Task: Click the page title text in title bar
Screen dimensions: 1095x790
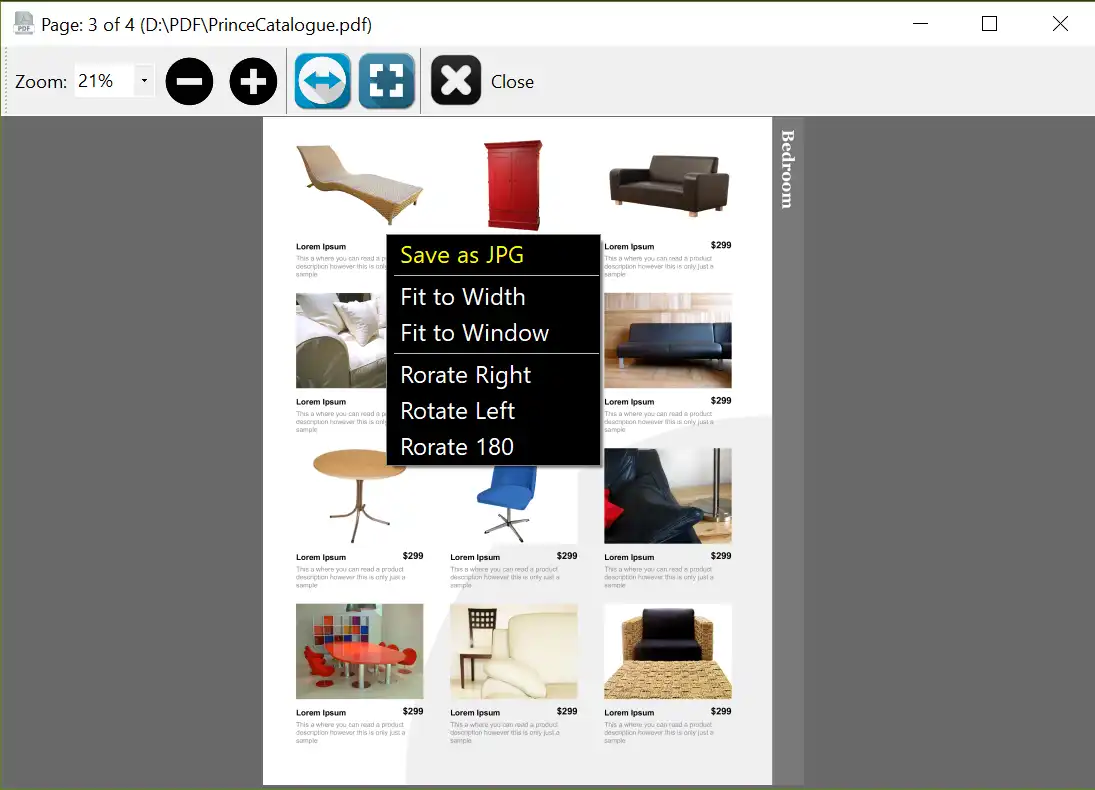Action: coord(207,25)
